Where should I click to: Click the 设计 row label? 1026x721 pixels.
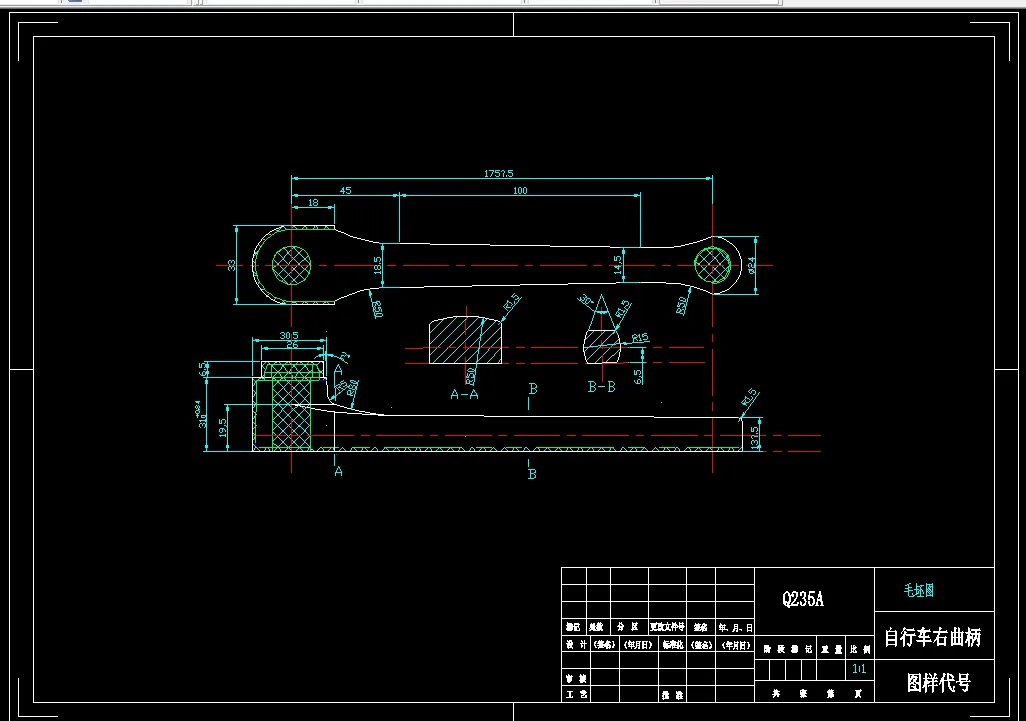click(x=576, y=644)
